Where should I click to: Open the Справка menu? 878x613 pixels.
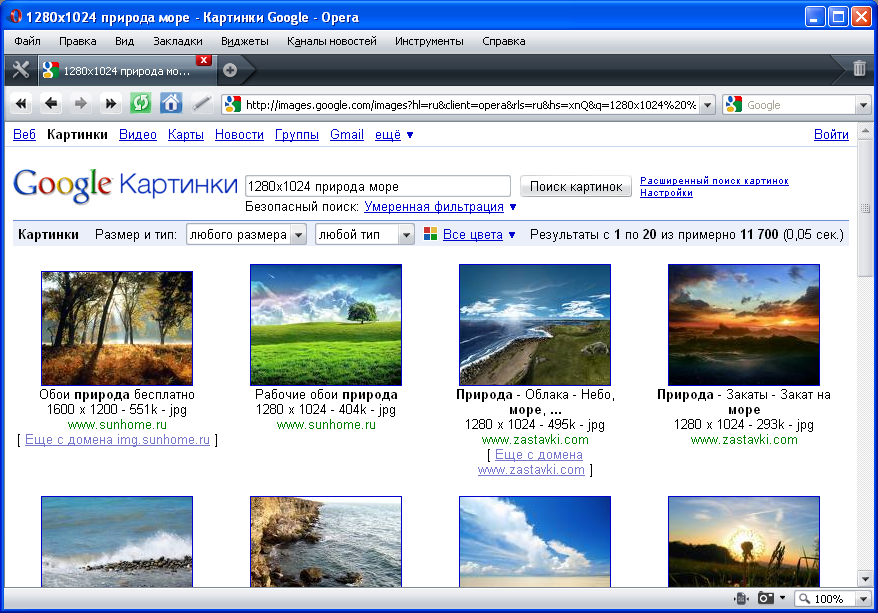[x=504, y=41]
